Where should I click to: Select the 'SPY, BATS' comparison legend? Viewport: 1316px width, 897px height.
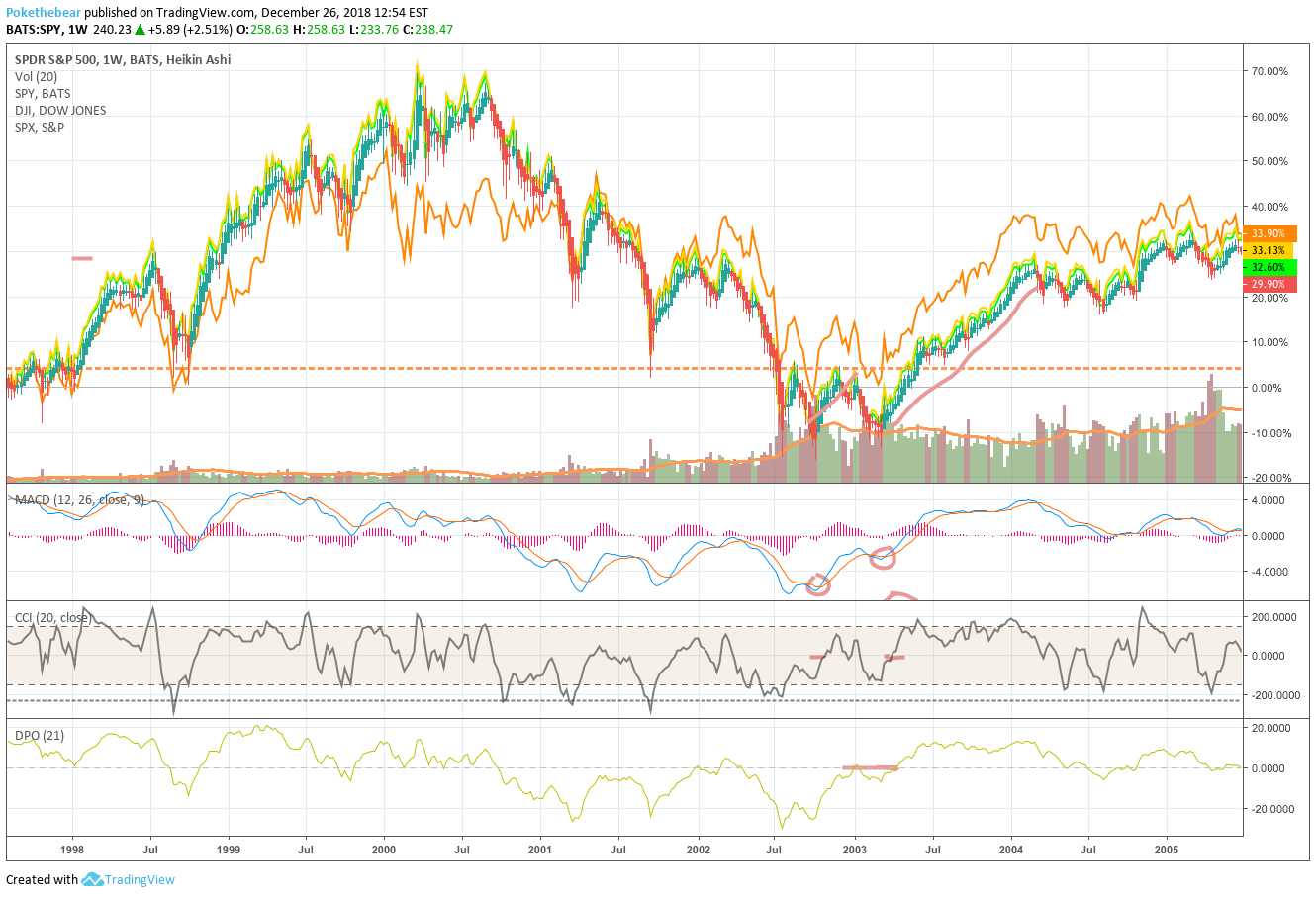pos(43,94)
